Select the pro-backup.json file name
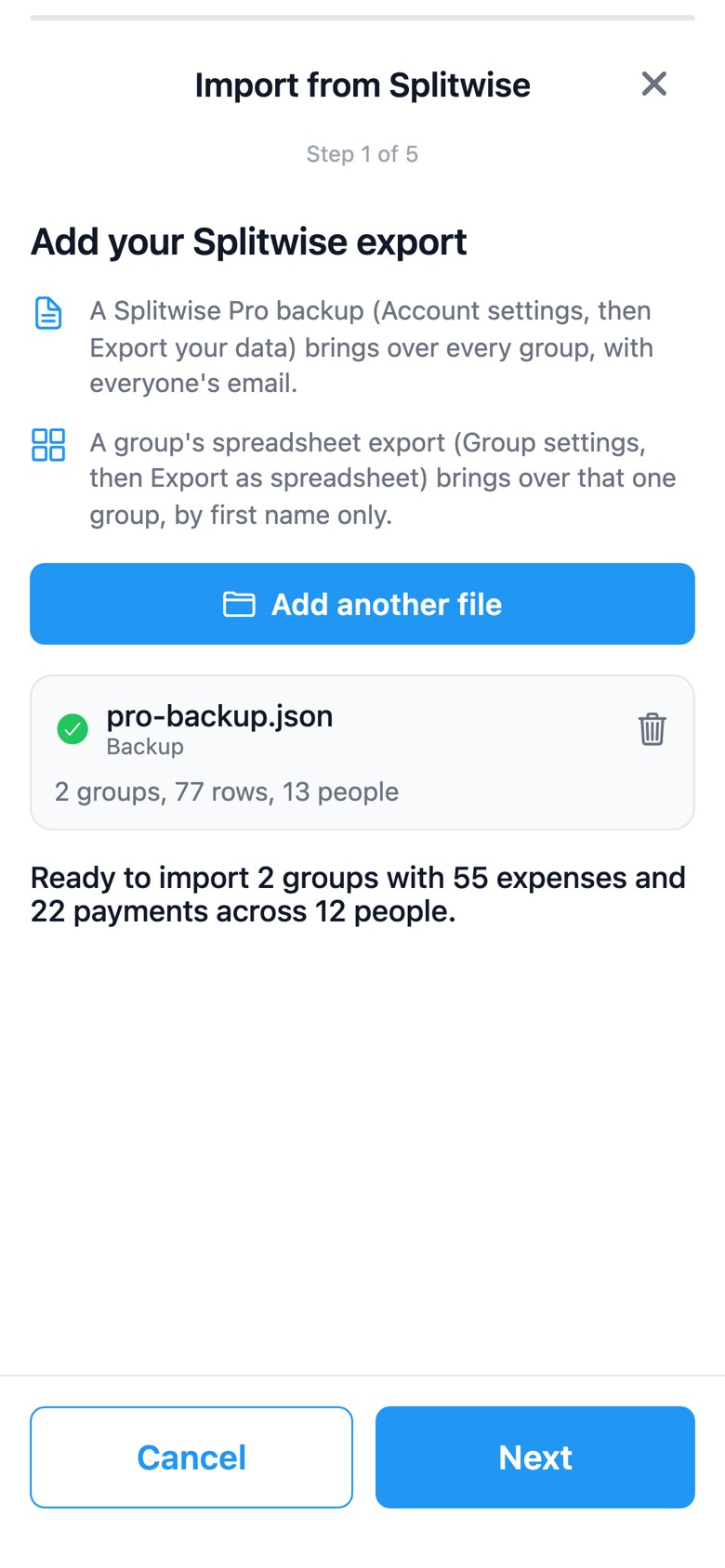This screenshot has height=1568, width=725. pos(219,716)
